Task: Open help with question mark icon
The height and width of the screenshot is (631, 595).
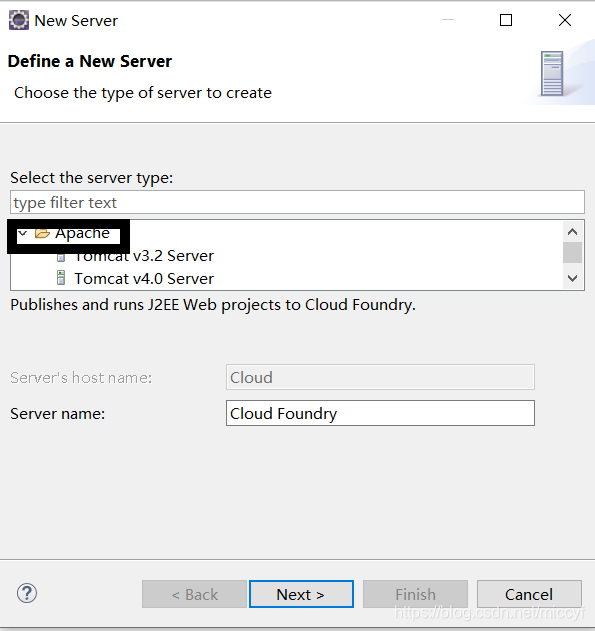Action: 27,593
